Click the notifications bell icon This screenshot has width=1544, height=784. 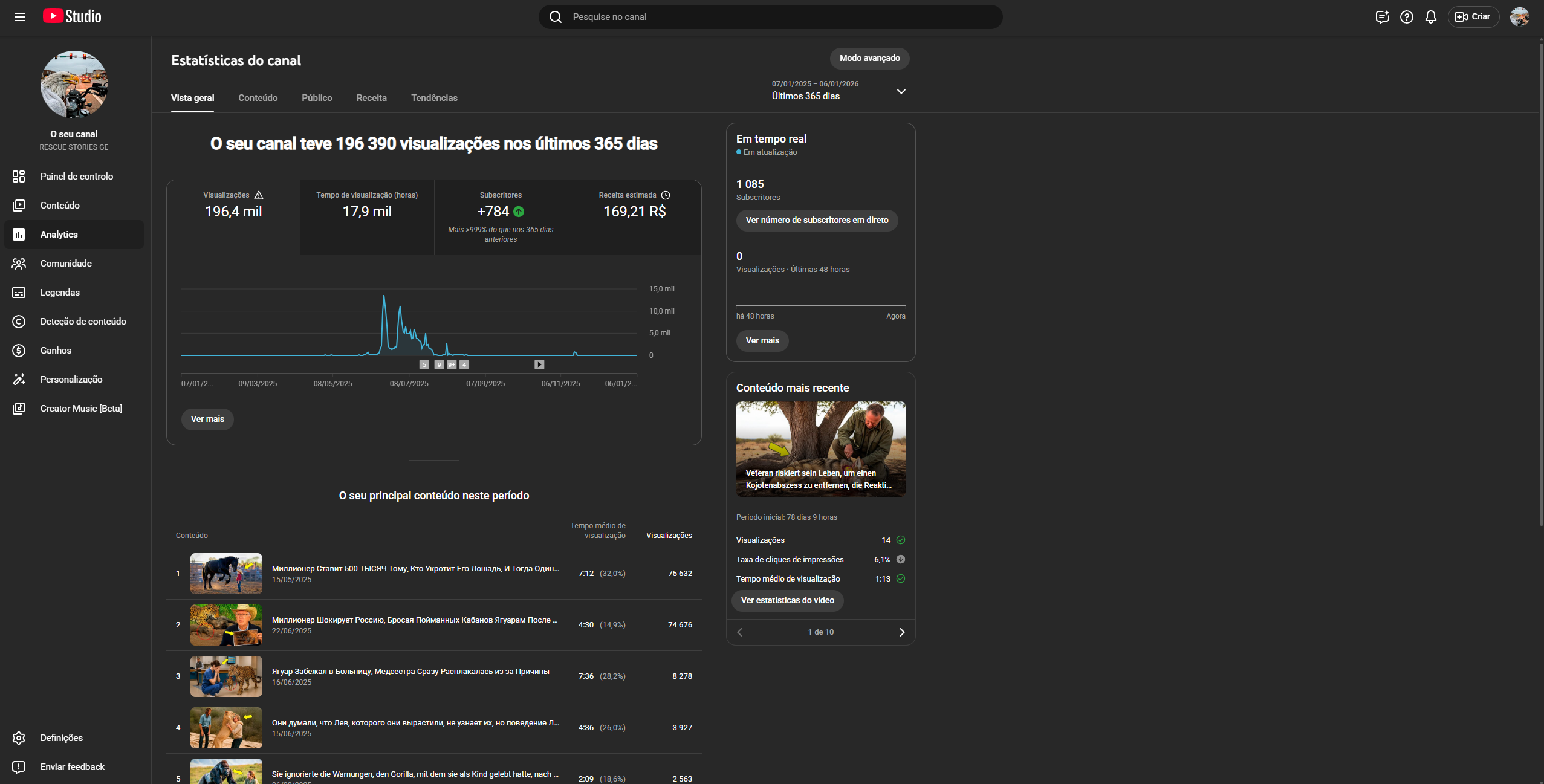1430,17
